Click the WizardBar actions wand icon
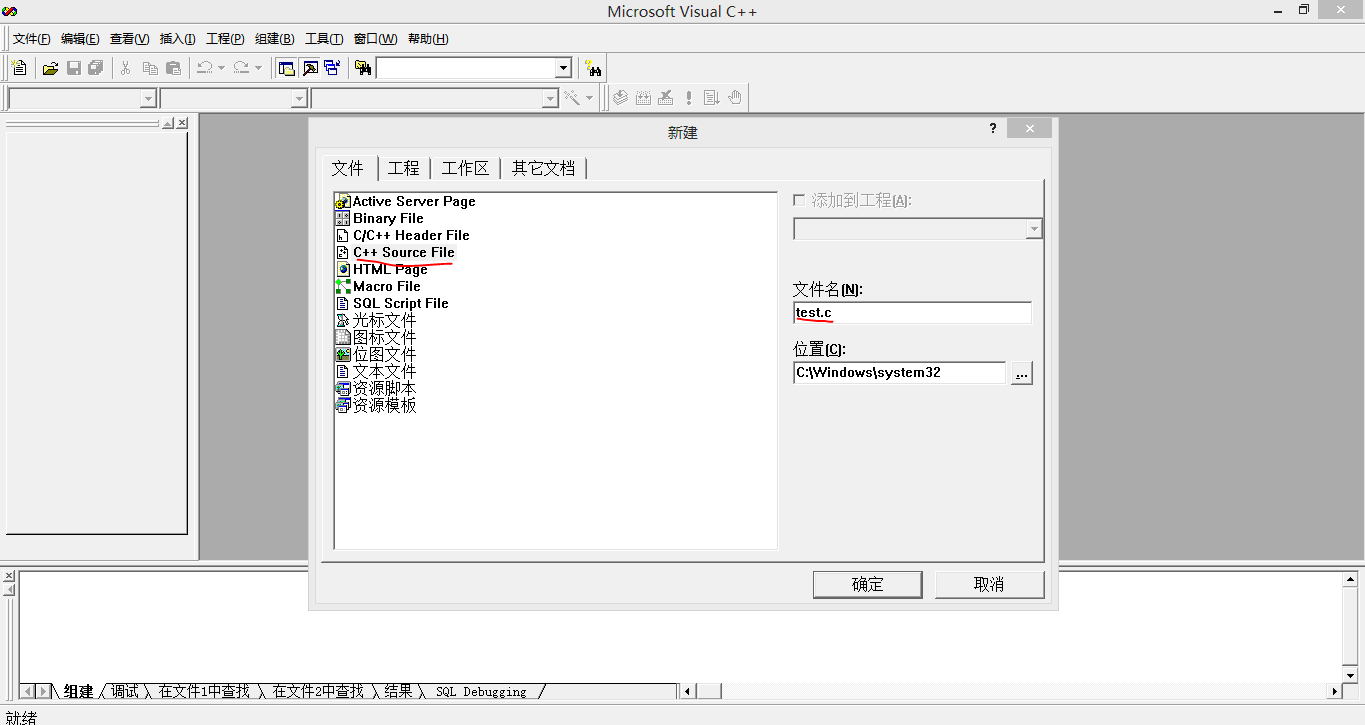Screen dimensions: 1365x725 pyautogui.click(x=572, y=98)
